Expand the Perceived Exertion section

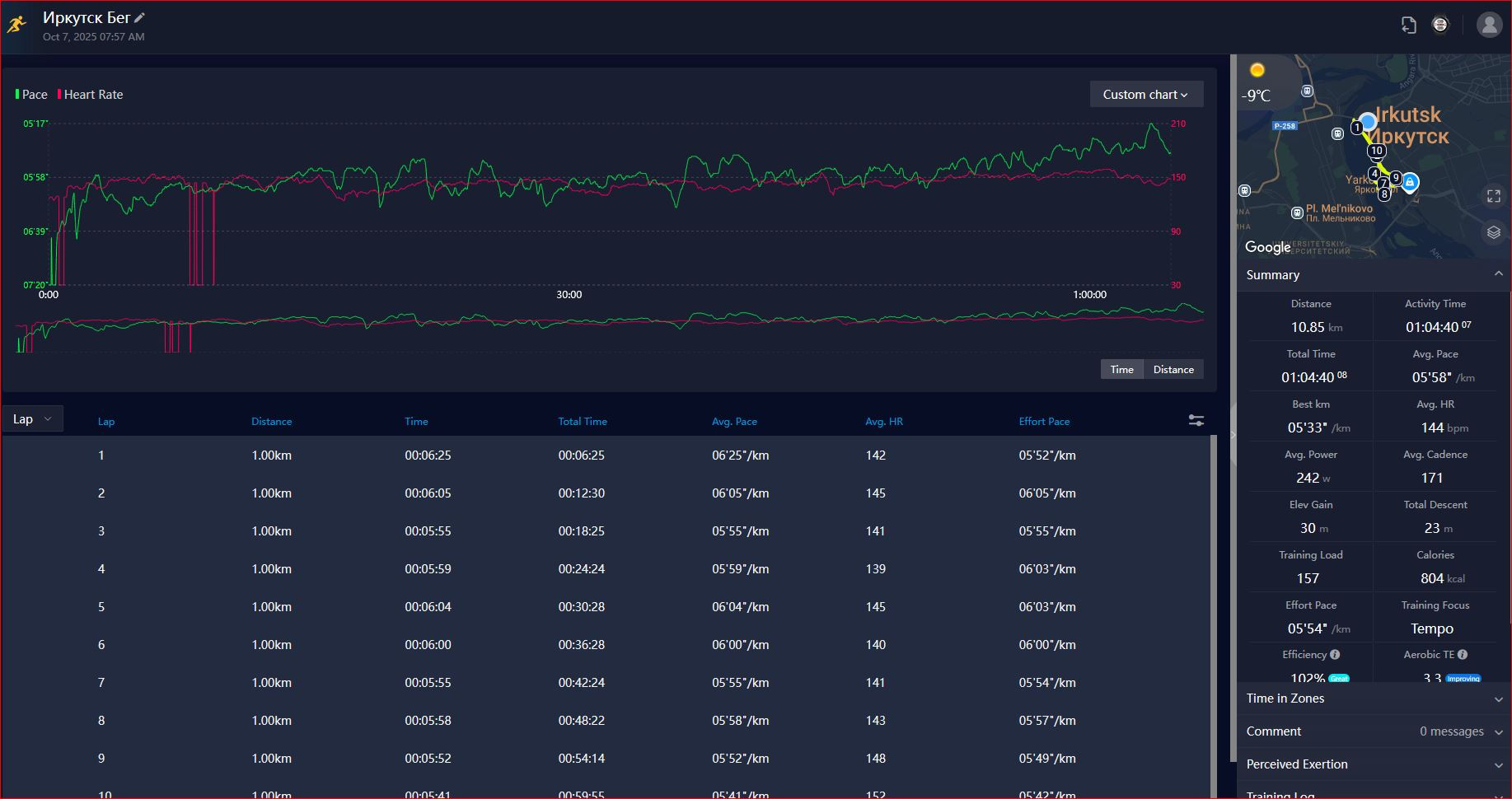coord(1373,764)
